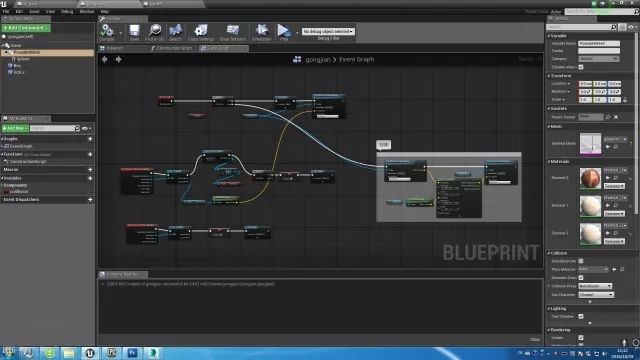
Task: Open the variable Category dropdown
Action: click(x=599, y=59)
